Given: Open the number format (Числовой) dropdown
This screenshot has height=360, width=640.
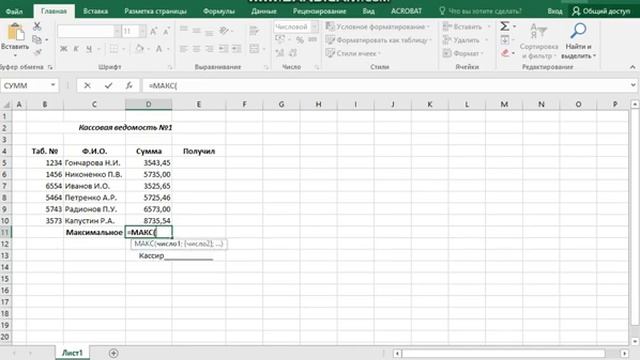Looking at the screenshot, I should (315, 27).
